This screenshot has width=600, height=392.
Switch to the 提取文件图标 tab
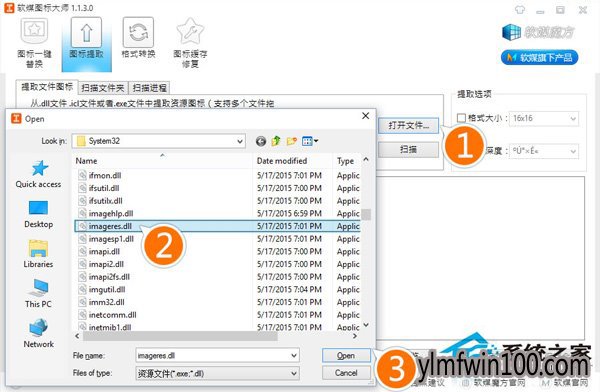coord(47,87)
